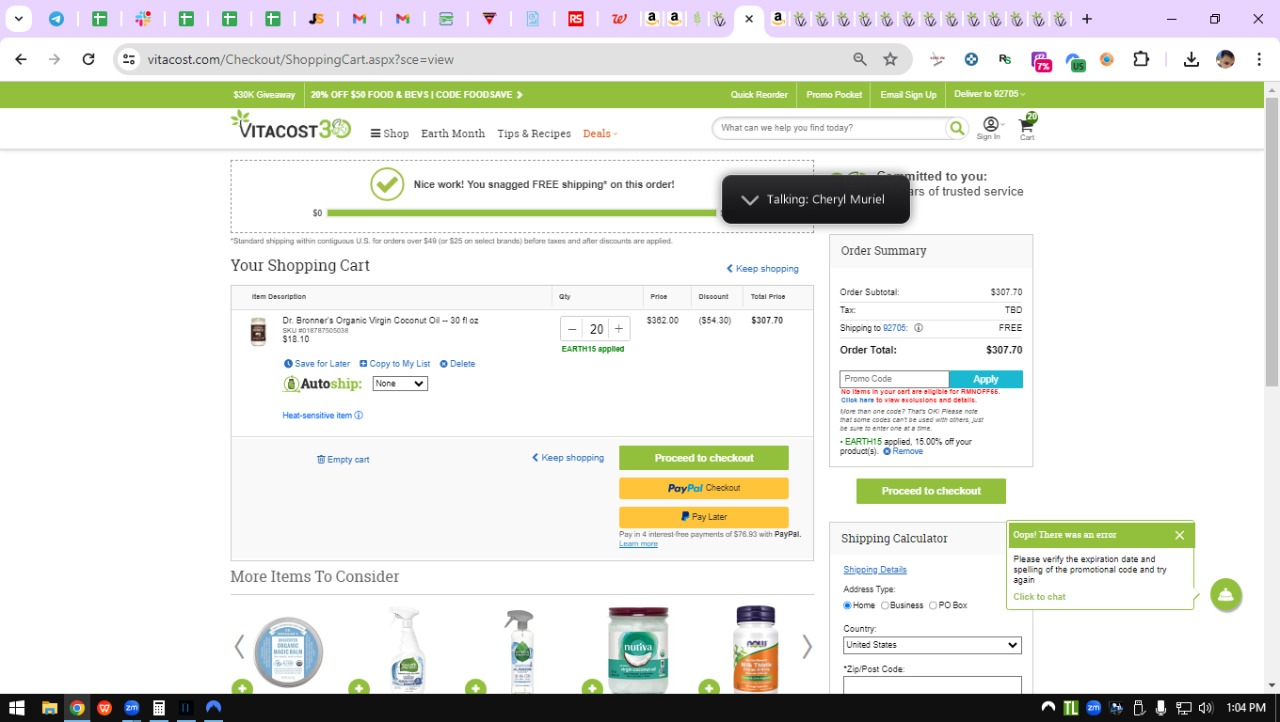This screenshot has width=1280, height=722.
Task: Increase the quantity with plus button
Action: tap(619, 329)
